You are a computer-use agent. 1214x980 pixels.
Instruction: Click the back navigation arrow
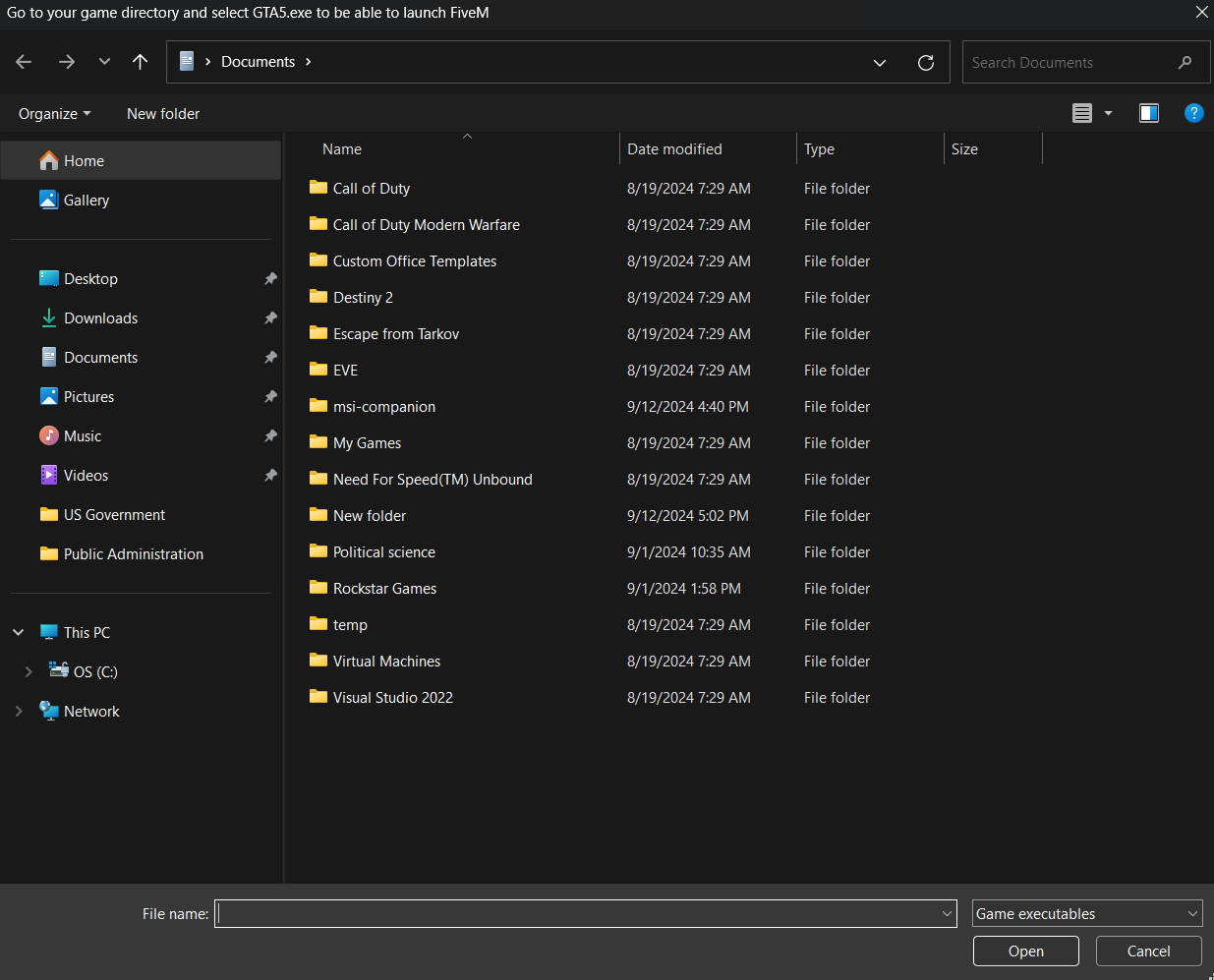23,61
